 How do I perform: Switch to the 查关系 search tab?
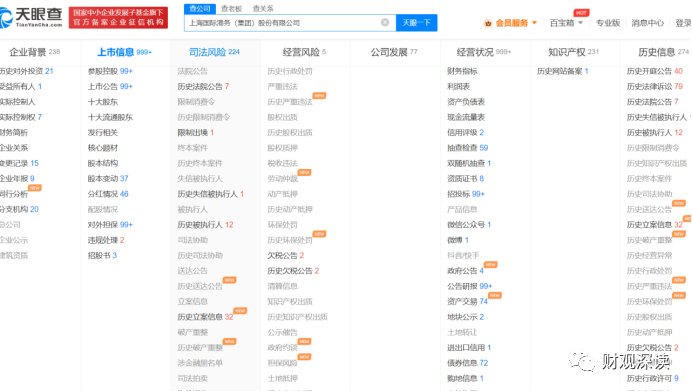point(263,8)
